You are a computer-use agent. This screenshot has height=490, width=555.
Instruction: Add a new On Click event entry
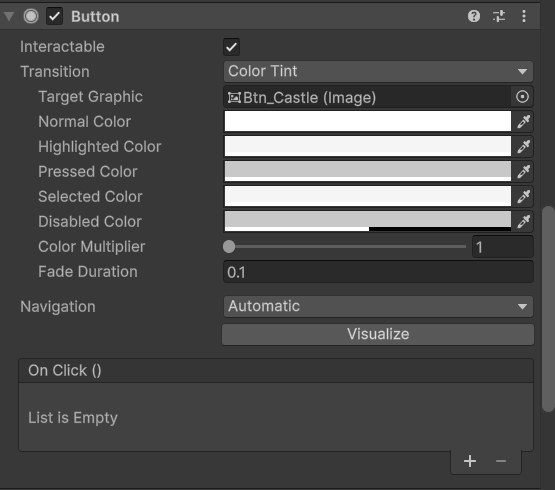[470, 461]
